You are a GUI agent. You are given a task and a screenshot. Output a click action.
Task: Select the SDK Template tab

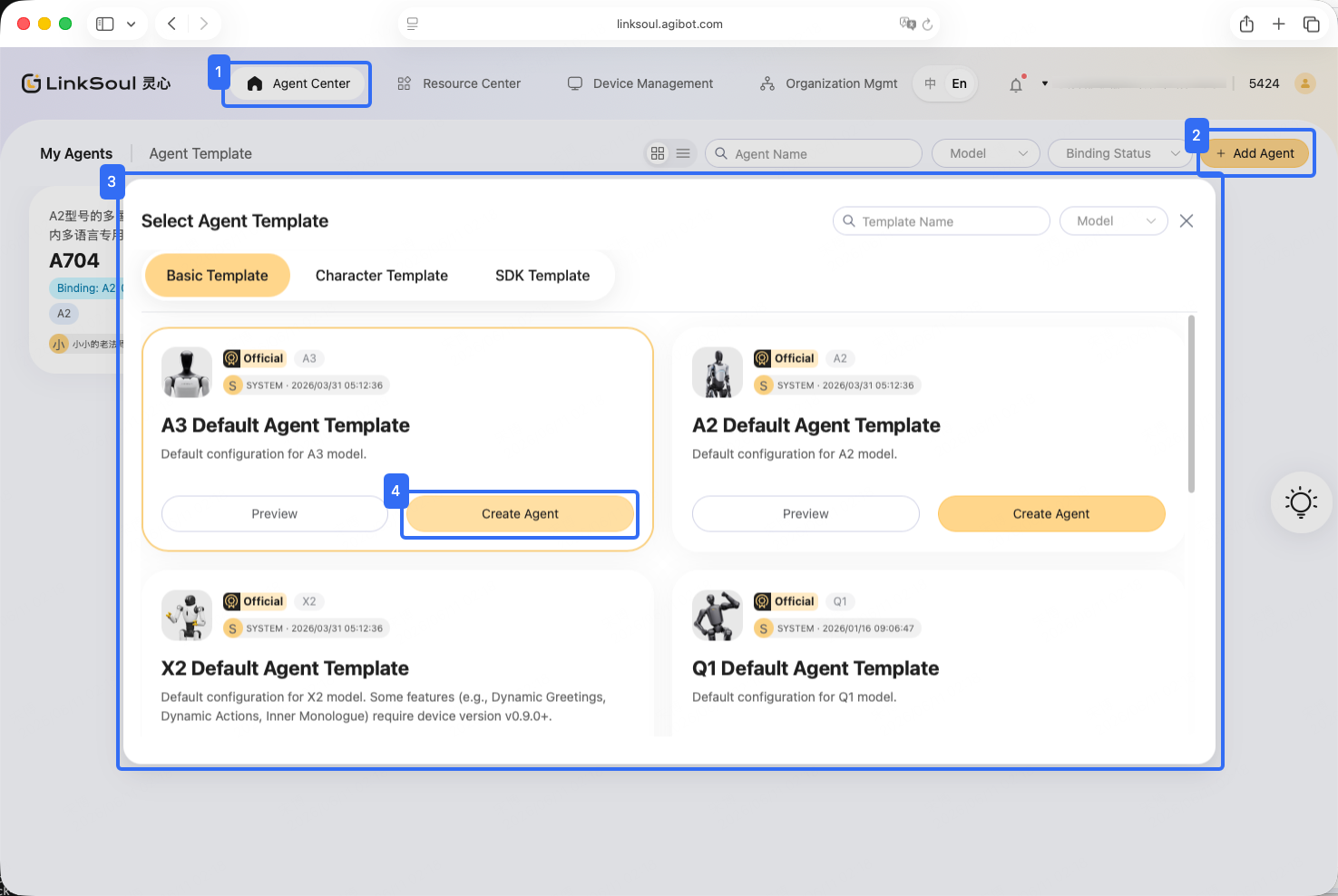tap(542, 276)
